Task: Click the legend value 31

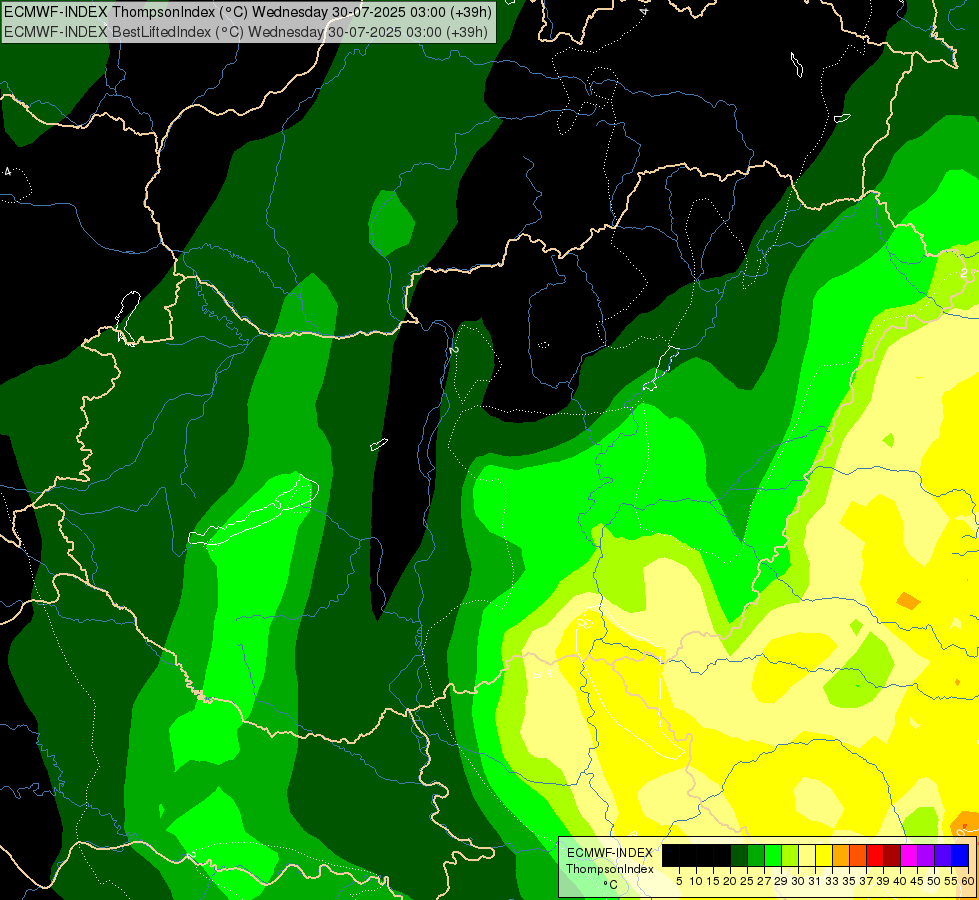Action: pyautogui.click(x=815, y=881)
